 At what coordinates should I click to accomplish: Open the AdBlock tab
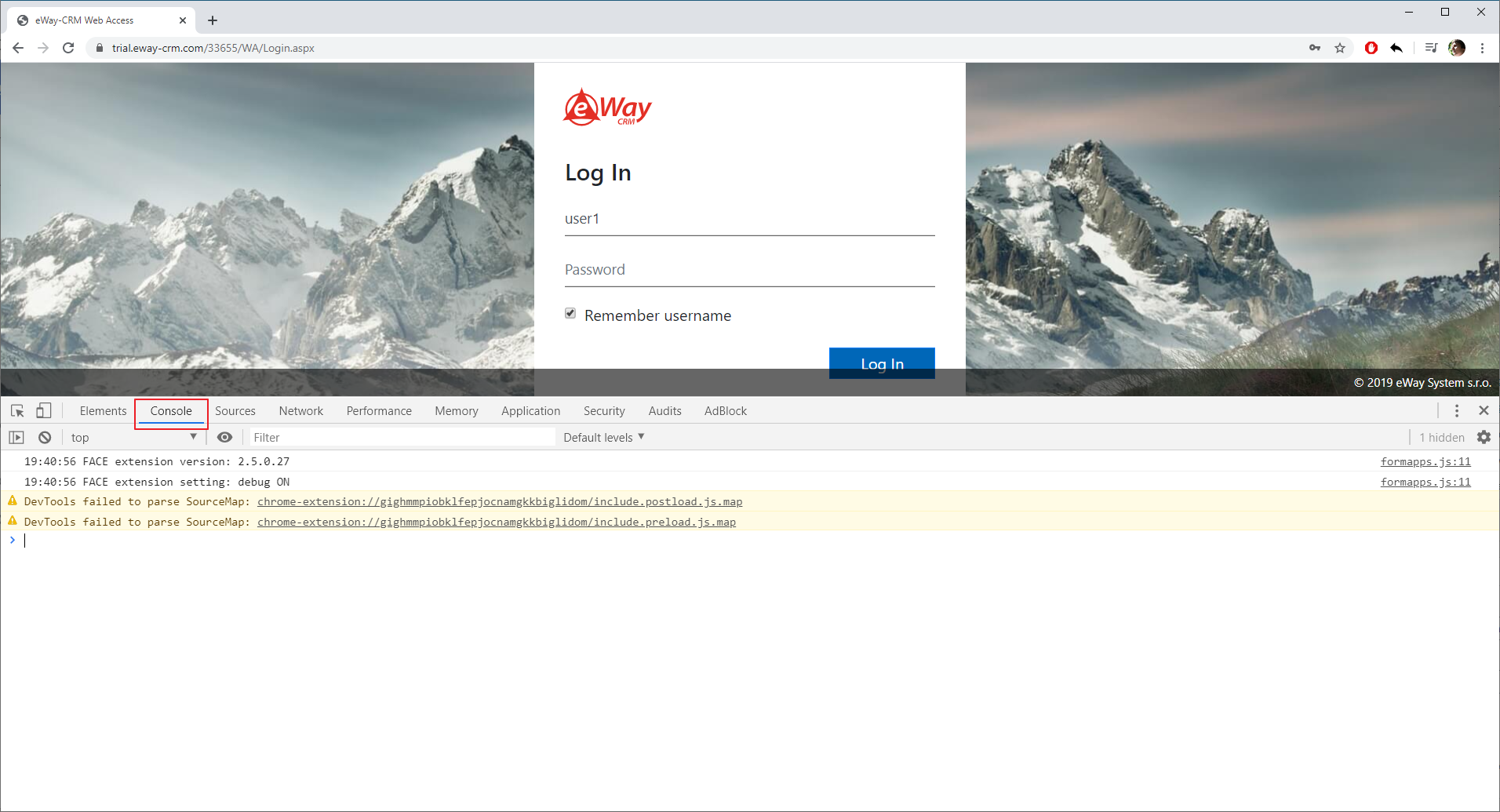(x=726, y=410)
